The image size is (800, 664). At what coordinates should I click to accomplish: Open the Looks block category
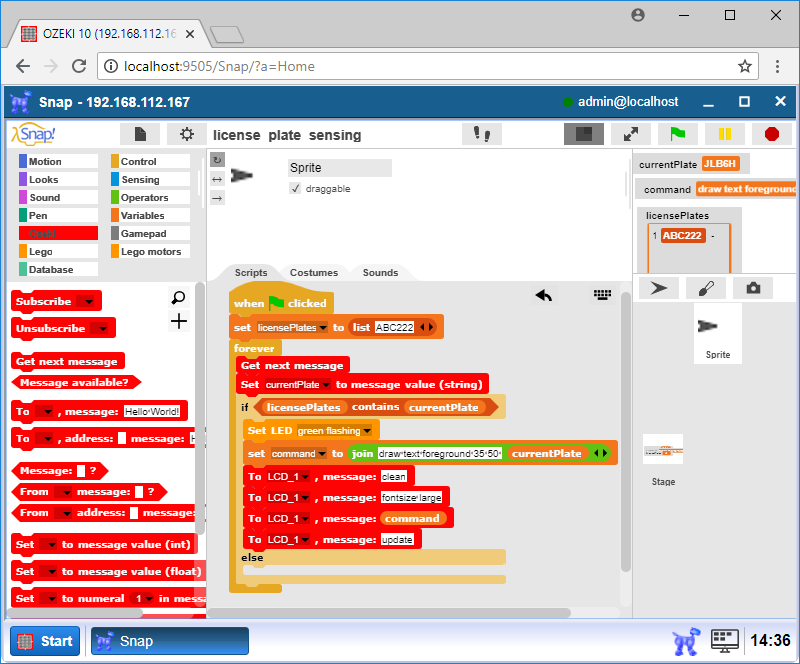58,179
